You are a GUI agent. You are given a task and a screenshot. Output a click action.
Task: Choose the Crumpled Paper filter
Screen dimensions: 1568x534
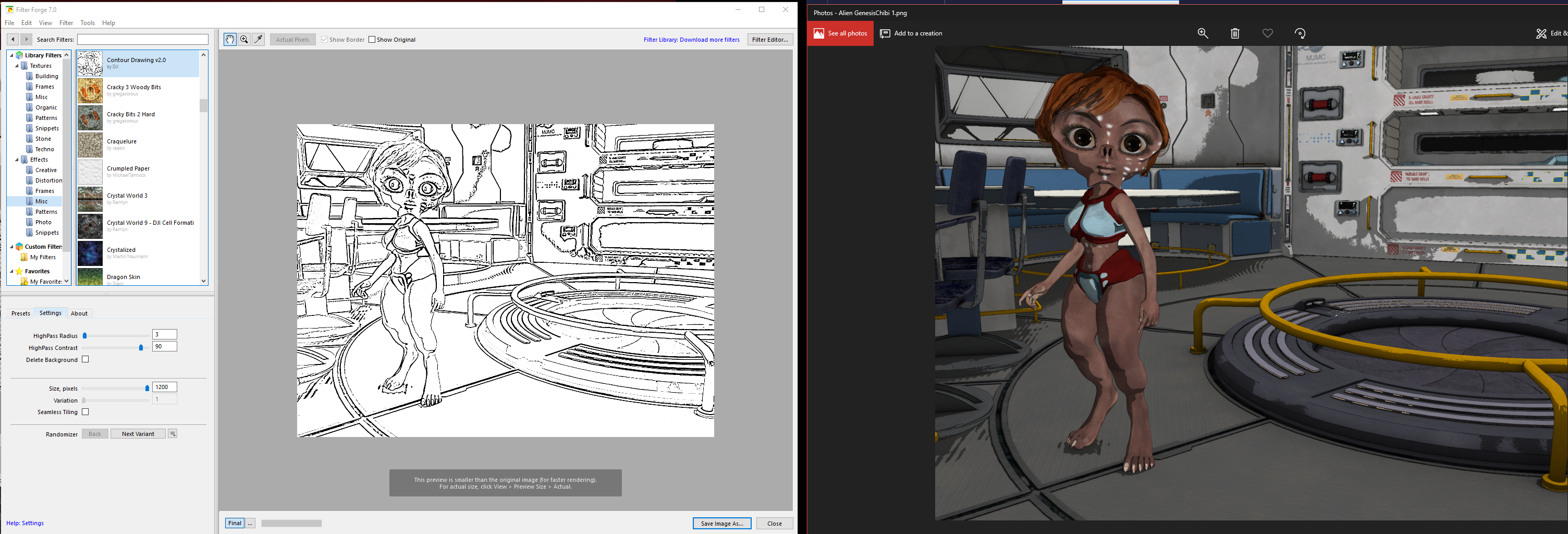pyautogui.click(x=138, y=172)
